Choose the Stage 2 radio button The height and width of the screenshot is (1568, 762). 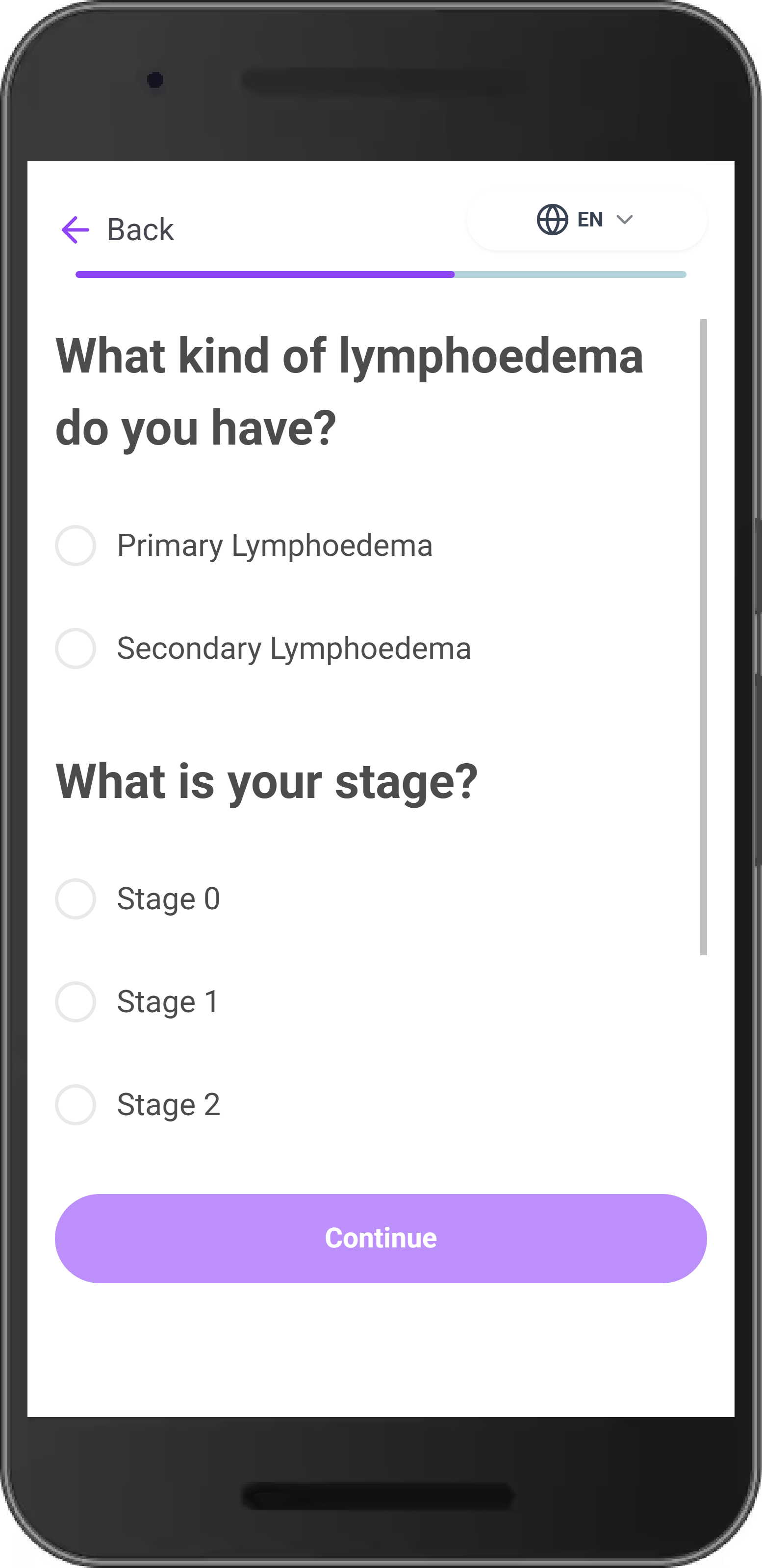coord(76,1104)
